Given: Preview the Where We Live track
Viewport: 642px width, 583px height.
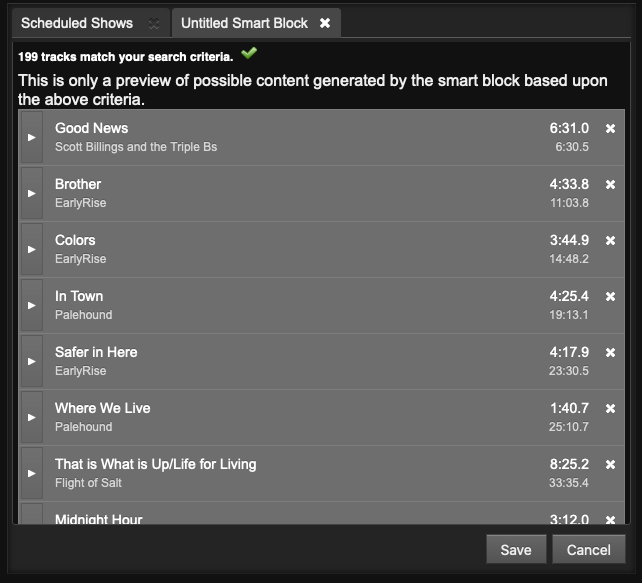Looking at the screenshot, I should [32, 418].
